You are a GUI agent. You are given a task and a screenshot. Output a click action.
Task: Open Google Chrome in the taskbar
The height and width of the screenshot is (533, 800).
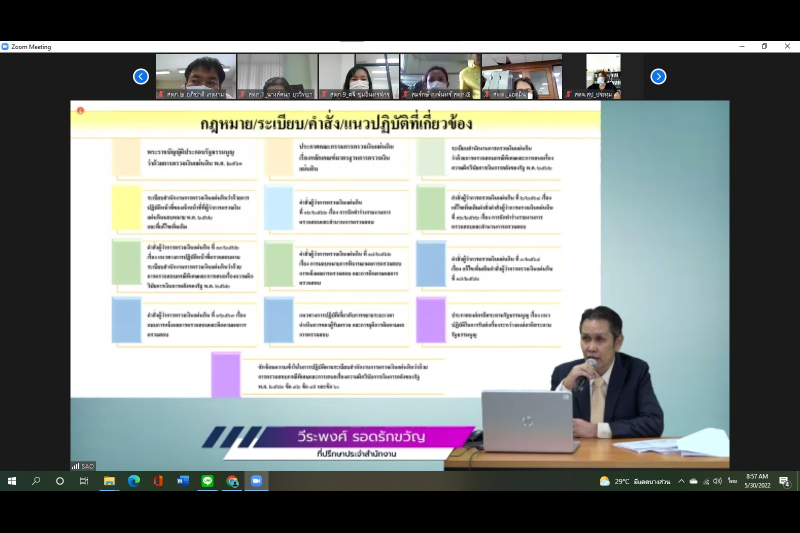(x=232, y=481)
